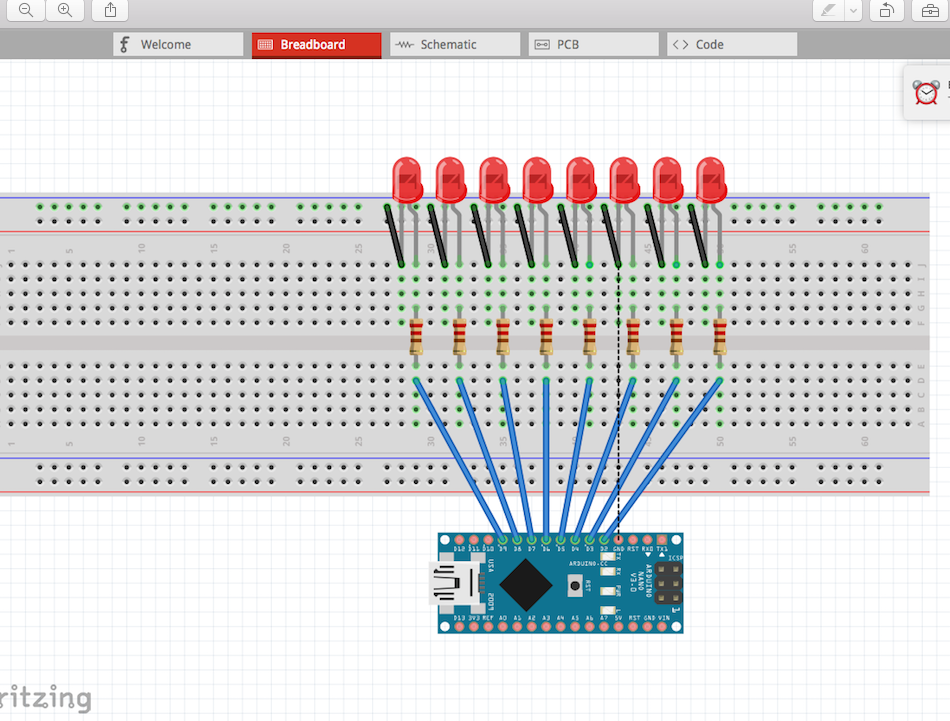Select the leftmost red LED
Viewport: 950px width, 721px height.
407,179
